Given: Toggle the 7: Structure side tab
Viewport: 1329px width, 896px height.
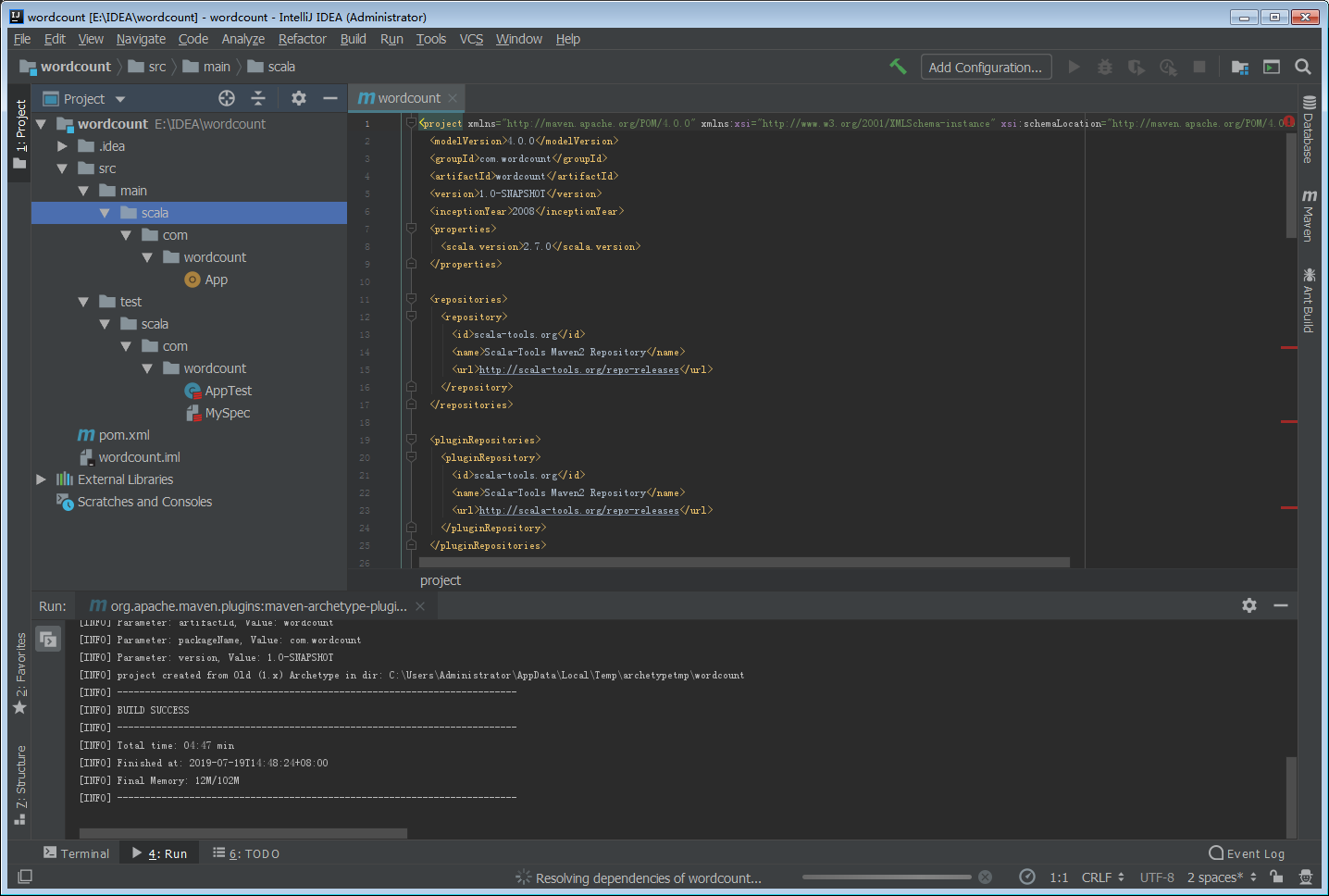Looking at the screenshot, I should point(19,785).
